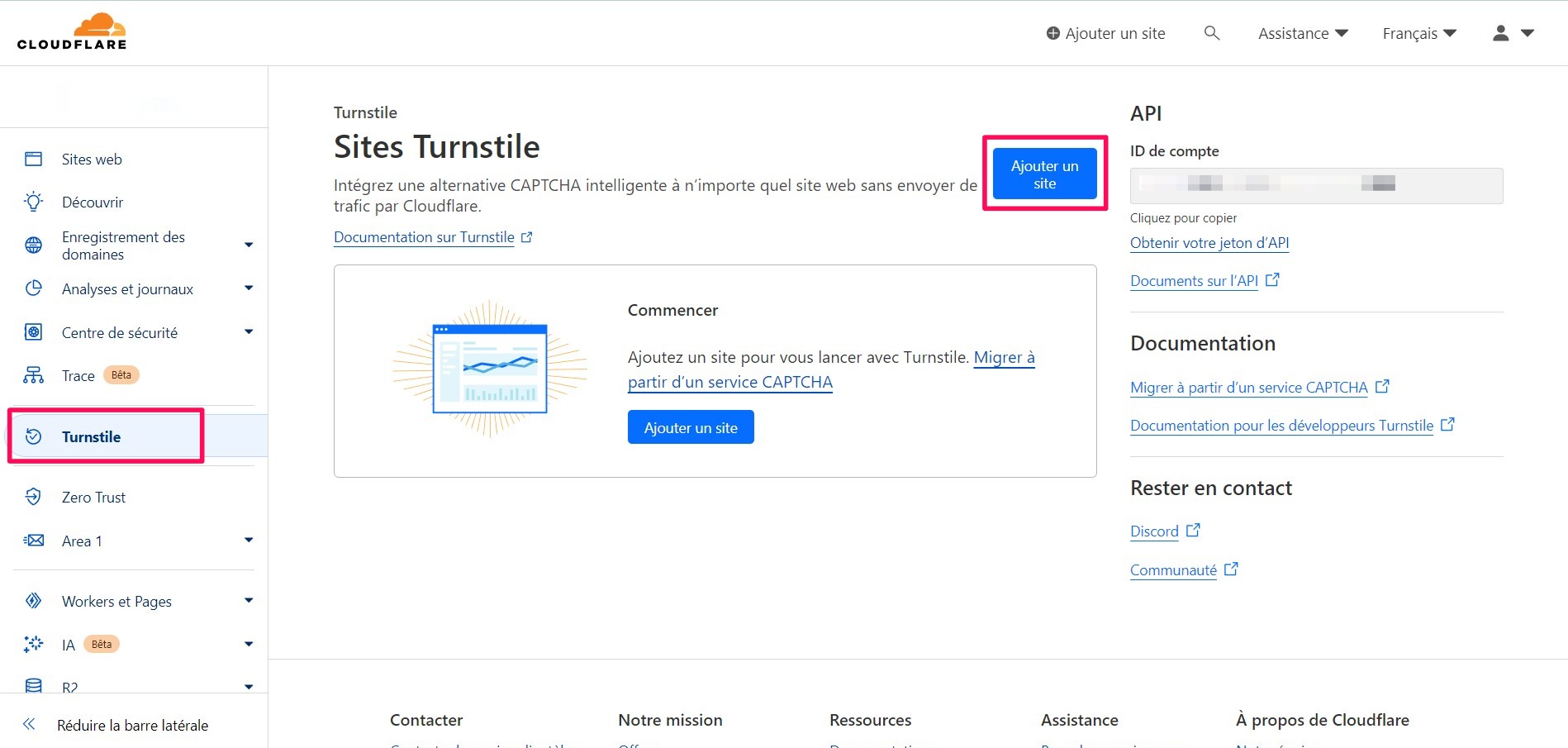Expand Enregistrement des domaines submenu arrow

(249, 245)
